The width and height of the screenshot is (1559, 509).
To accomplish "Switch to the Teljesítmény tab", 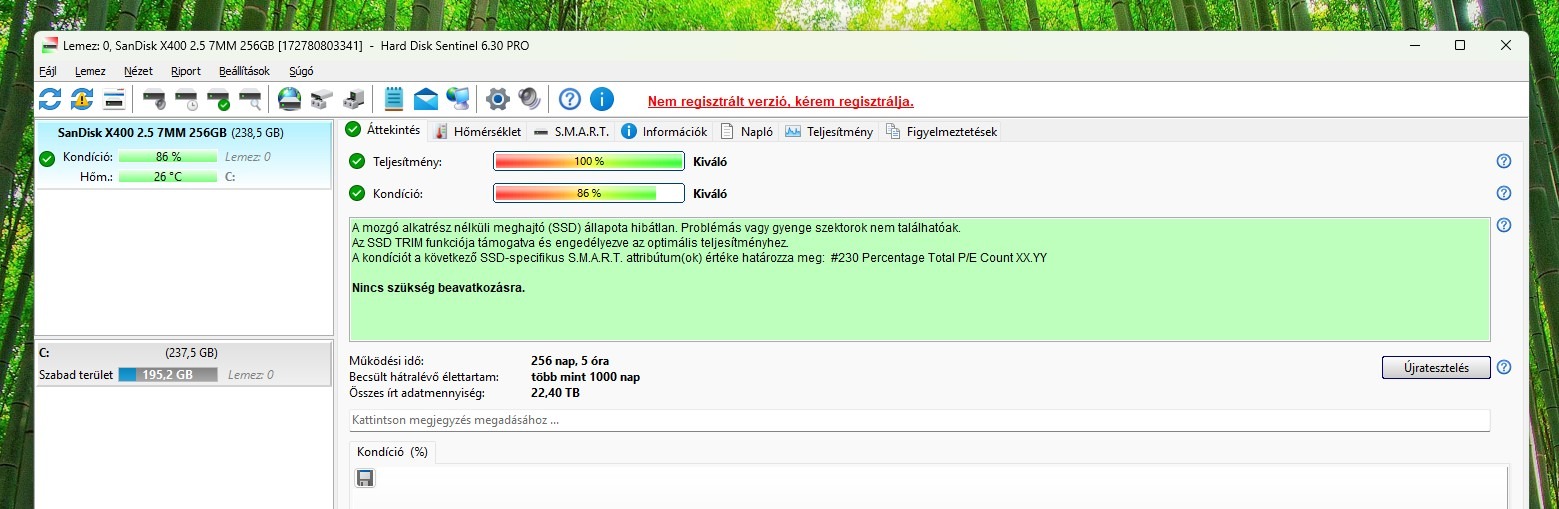I will 829,131.
